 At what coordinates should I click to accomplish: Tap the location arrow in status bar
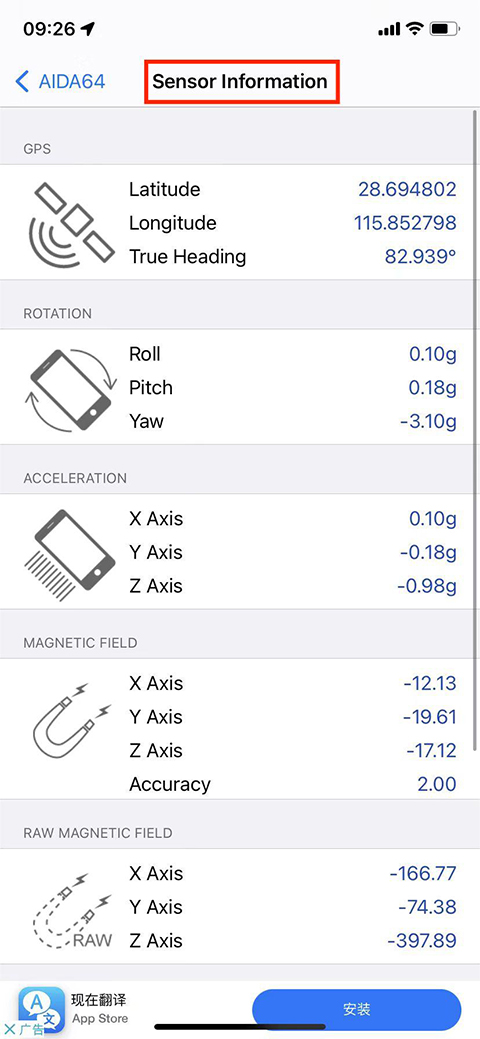click(88, 28)
